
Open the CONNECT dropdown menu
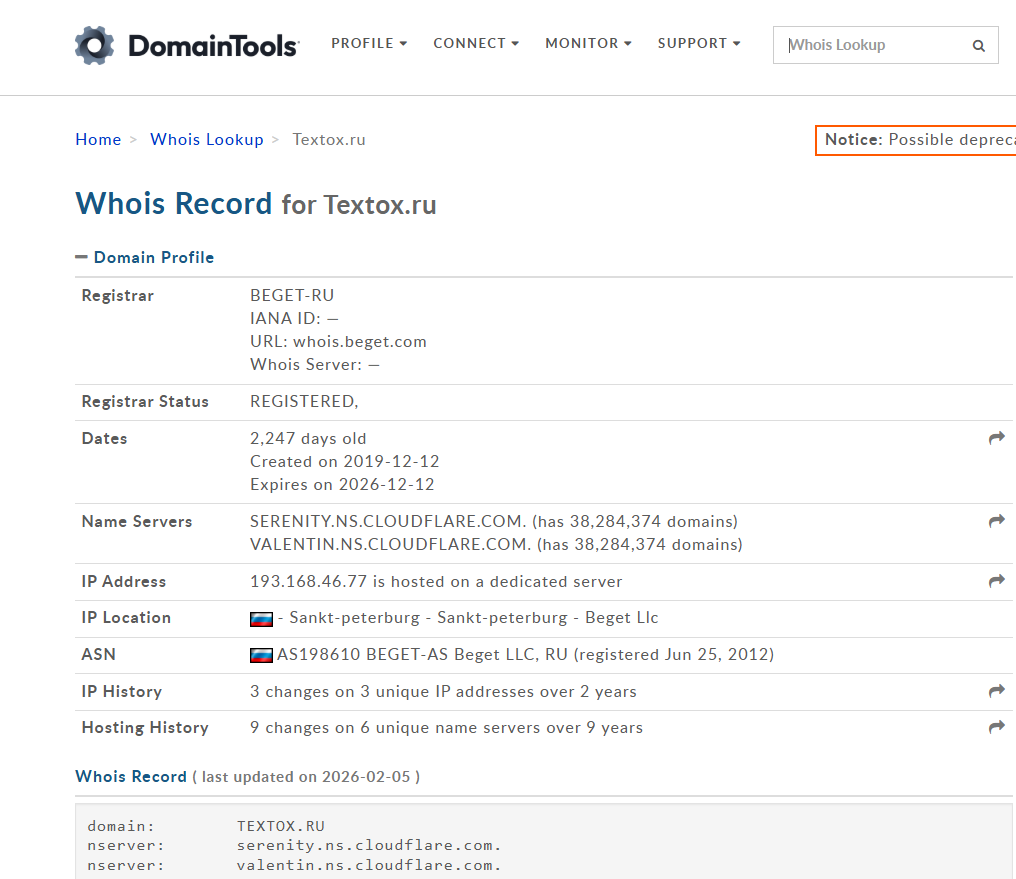click(x=476, y=43)
